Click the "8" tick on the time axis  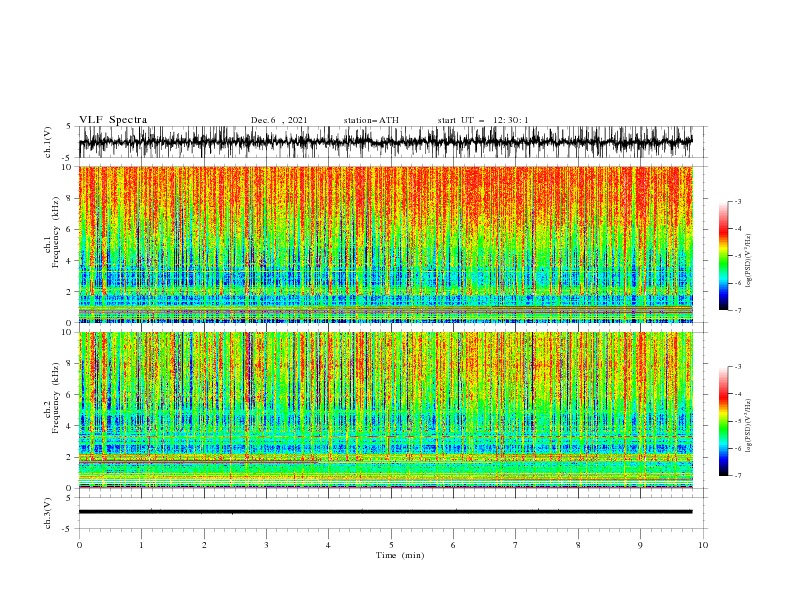[578, 545]
